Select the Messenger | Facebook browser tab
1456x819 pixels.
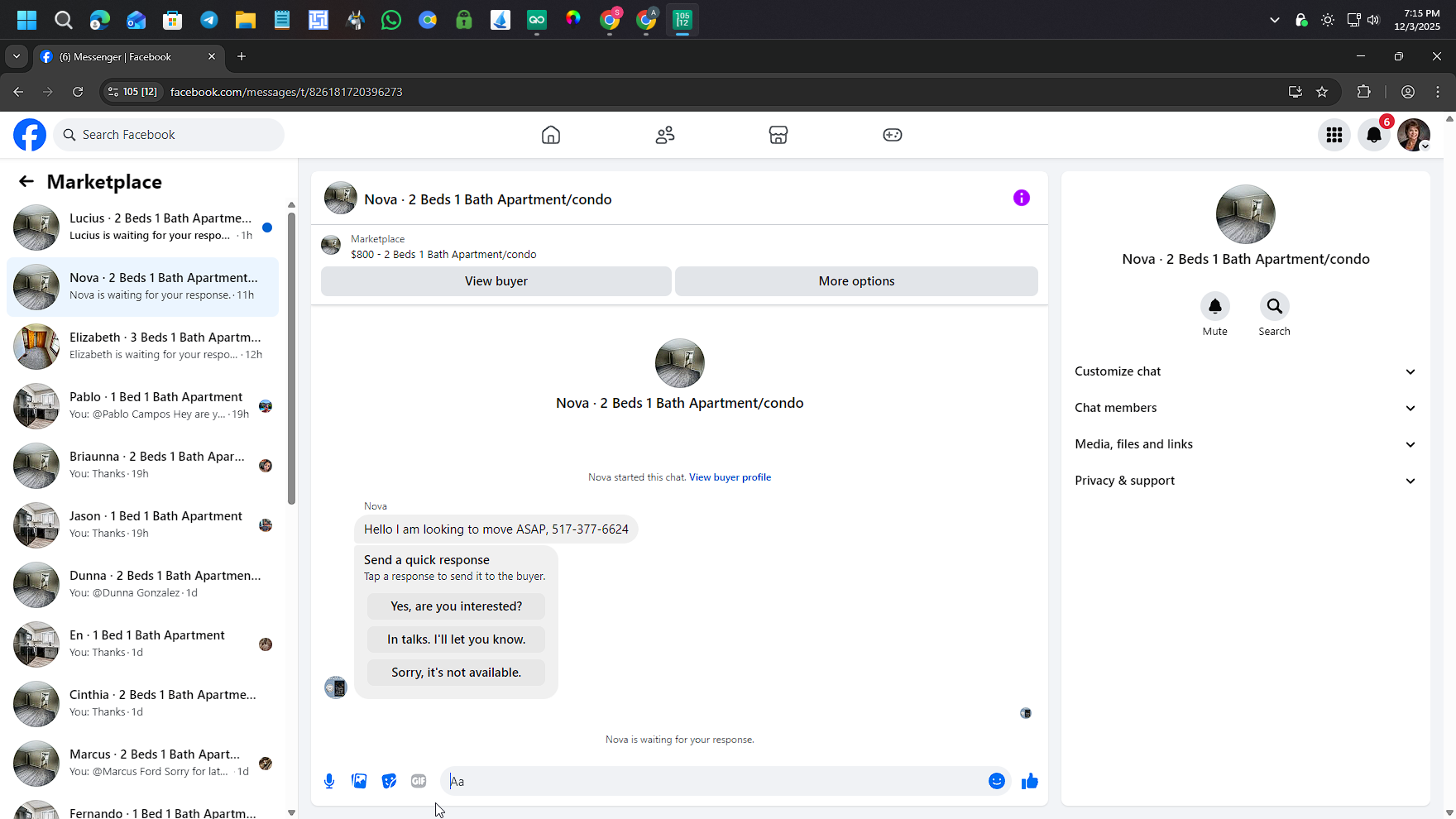[128, 57]
